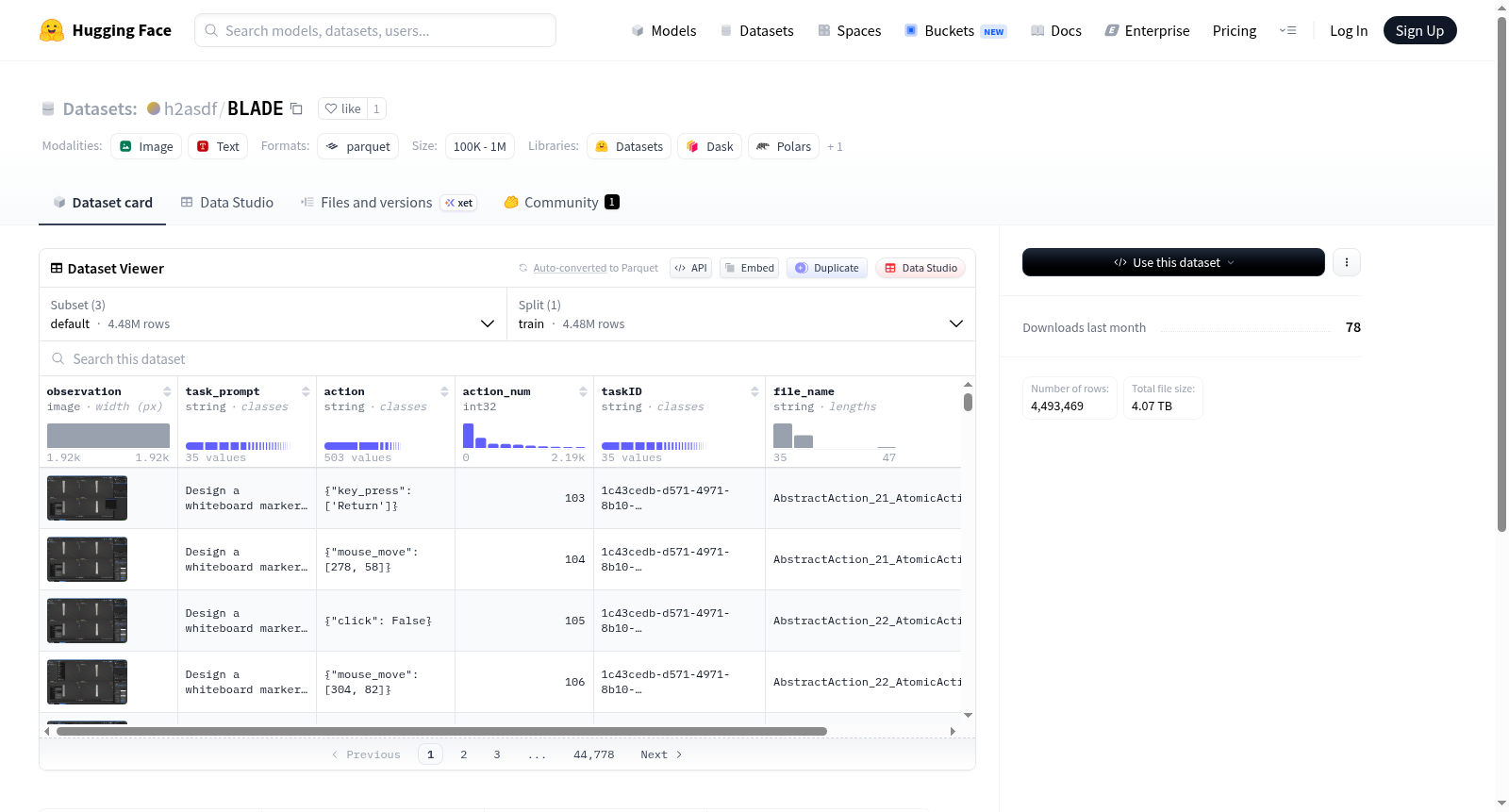1509x812 pixels.
Task: Open the three-dot options menu
Action: (x=1347, y=262)
